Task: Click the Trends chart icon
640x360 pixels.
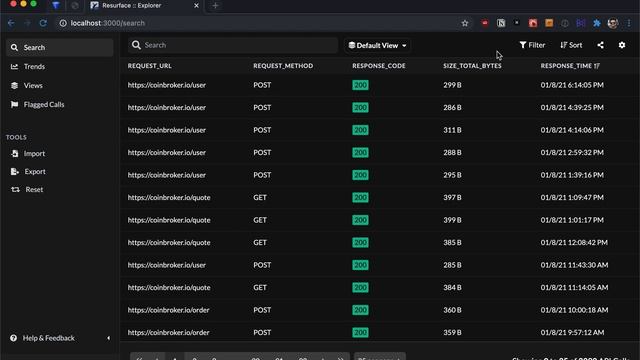Action: 14,67
